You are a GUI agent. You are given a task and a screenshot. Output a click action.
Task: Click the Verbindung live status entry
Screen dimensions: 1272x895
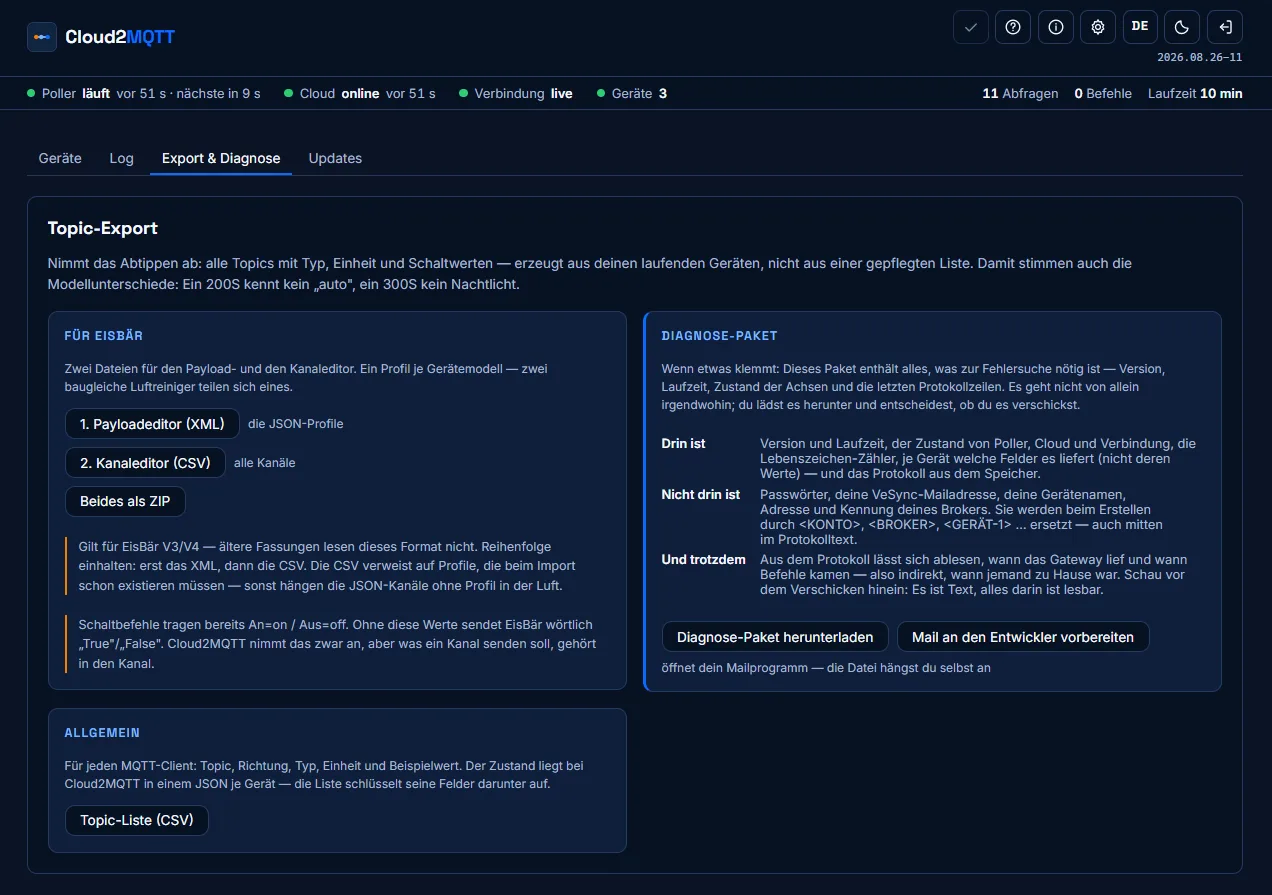516,93
